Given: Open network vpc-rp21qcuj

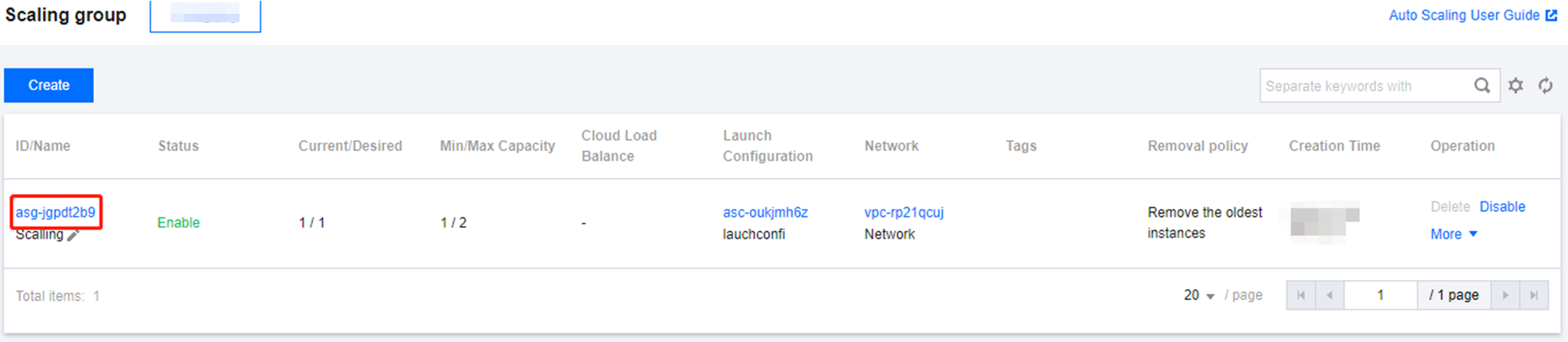Looking at the screenshot, I should point(904,213).
